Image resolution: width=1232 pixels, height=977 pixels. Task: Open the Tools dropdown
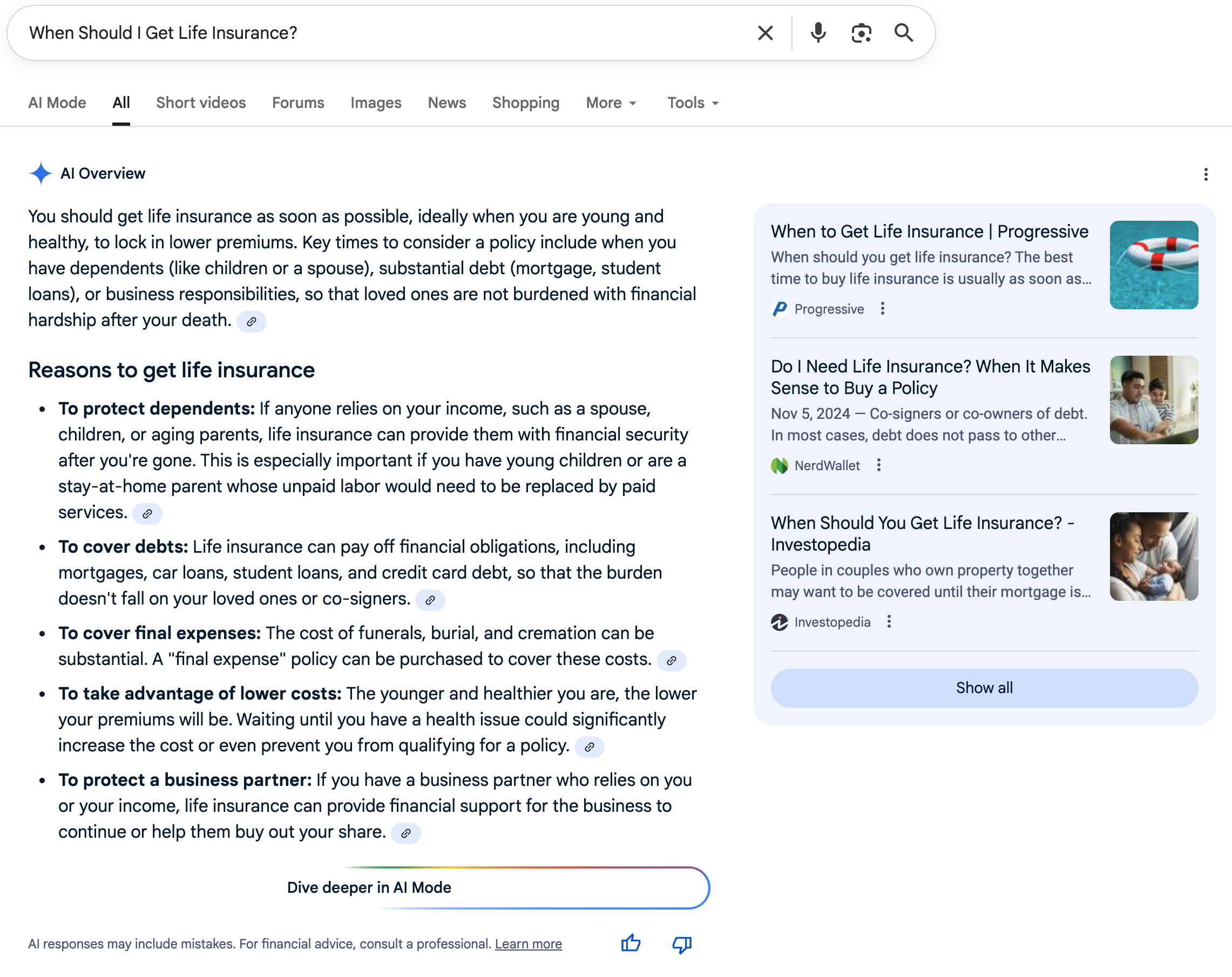pos(692,103)
